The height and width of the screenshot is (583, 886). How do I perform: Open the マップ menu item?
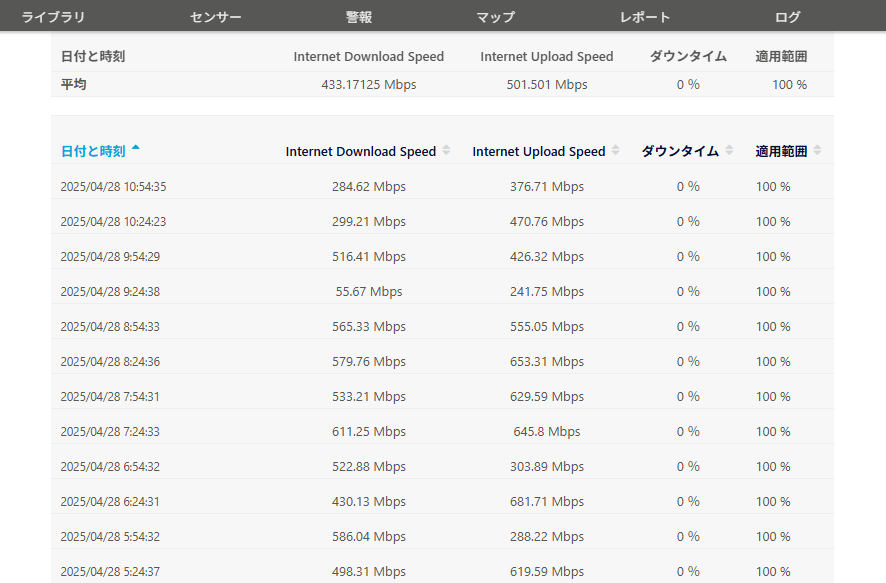(496, 17)
